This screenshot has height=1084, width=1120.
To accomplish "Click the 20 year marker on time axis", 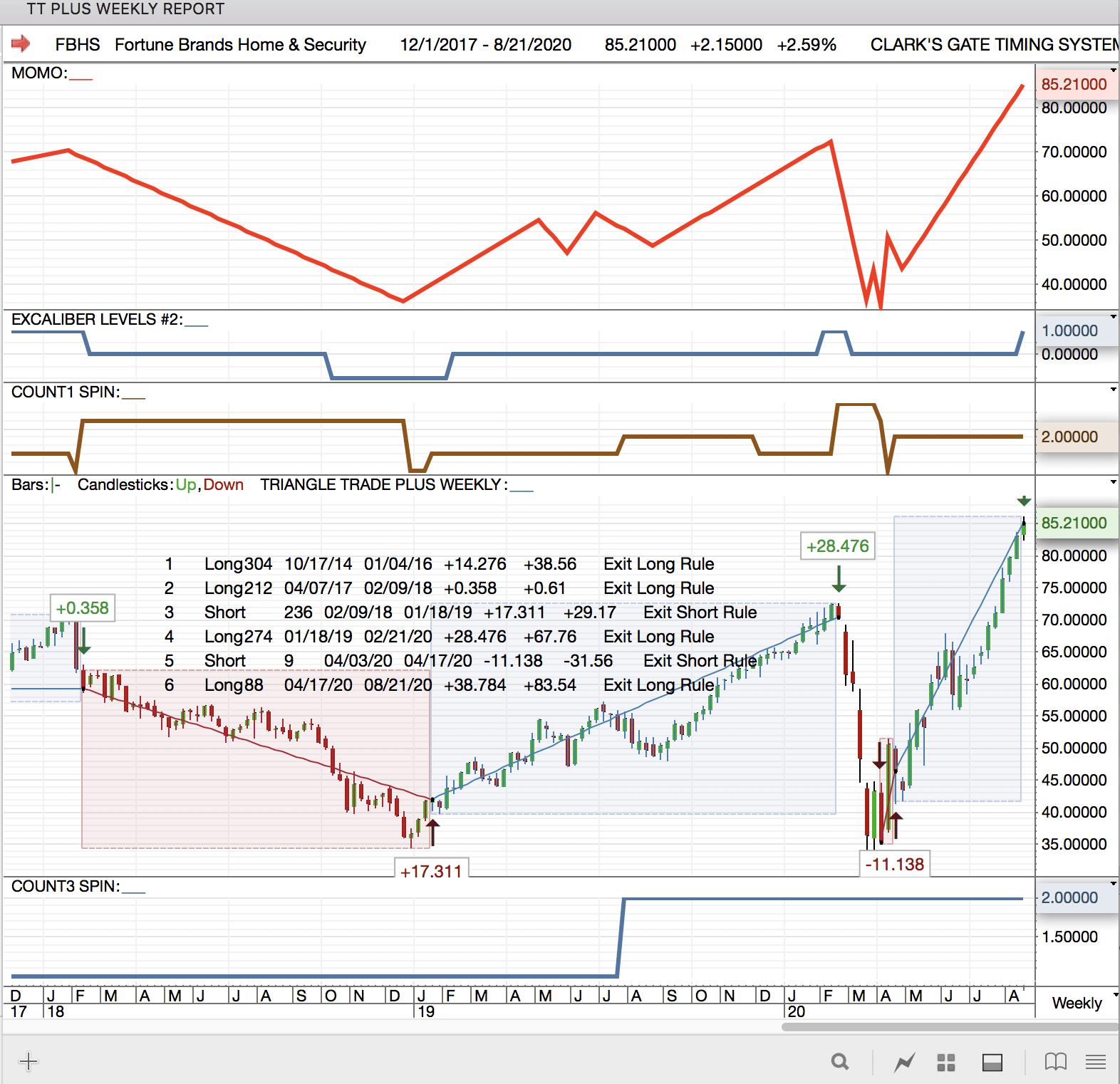I will click(797, 1011).
